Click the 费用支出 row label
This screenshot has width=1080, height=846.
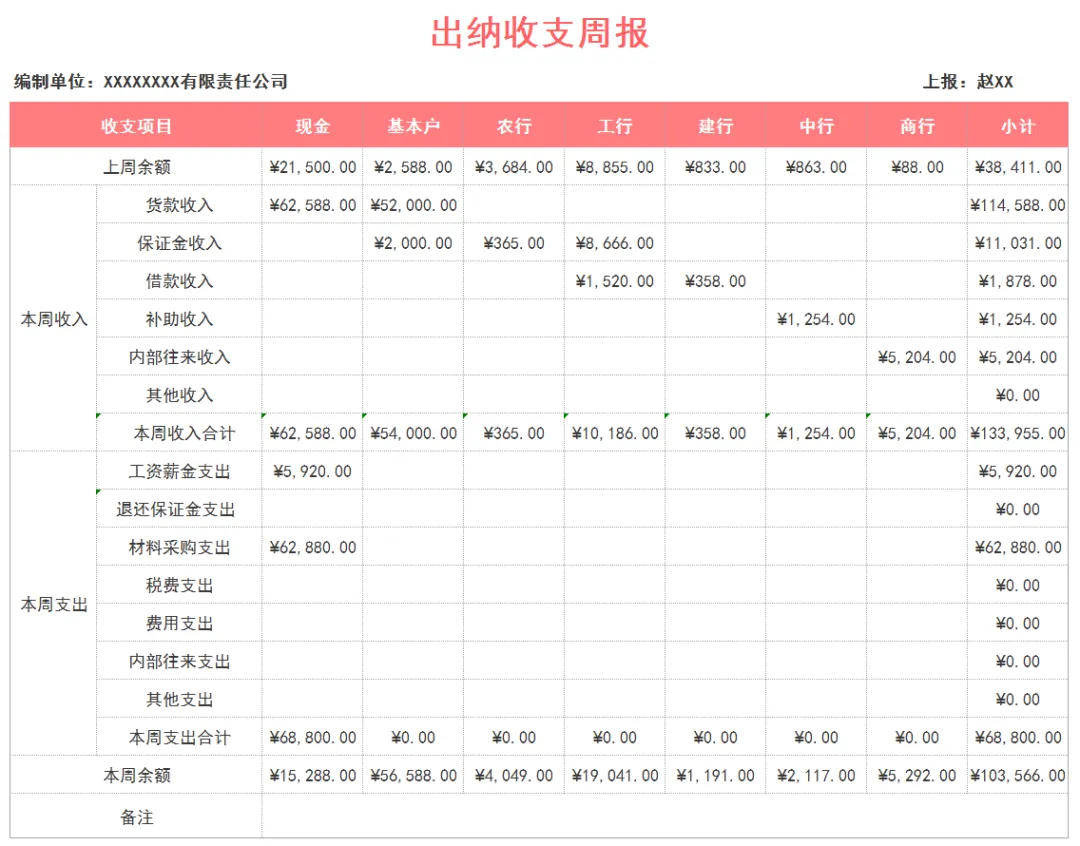click(179, 623)
